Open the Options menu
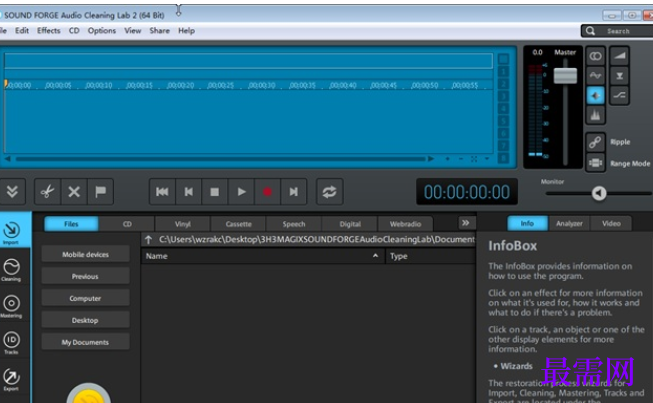 click(x=102, y=30)
